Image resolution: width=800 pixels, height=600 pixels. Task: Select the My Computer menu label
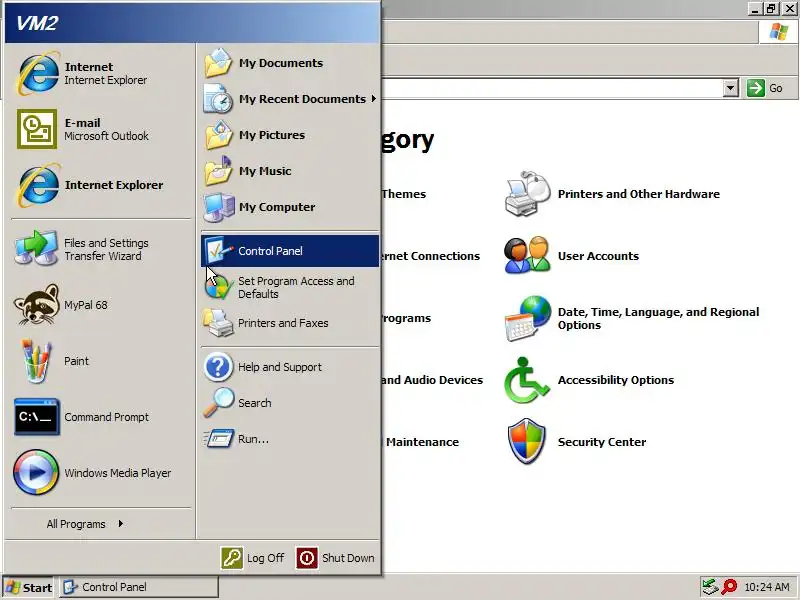277,207
